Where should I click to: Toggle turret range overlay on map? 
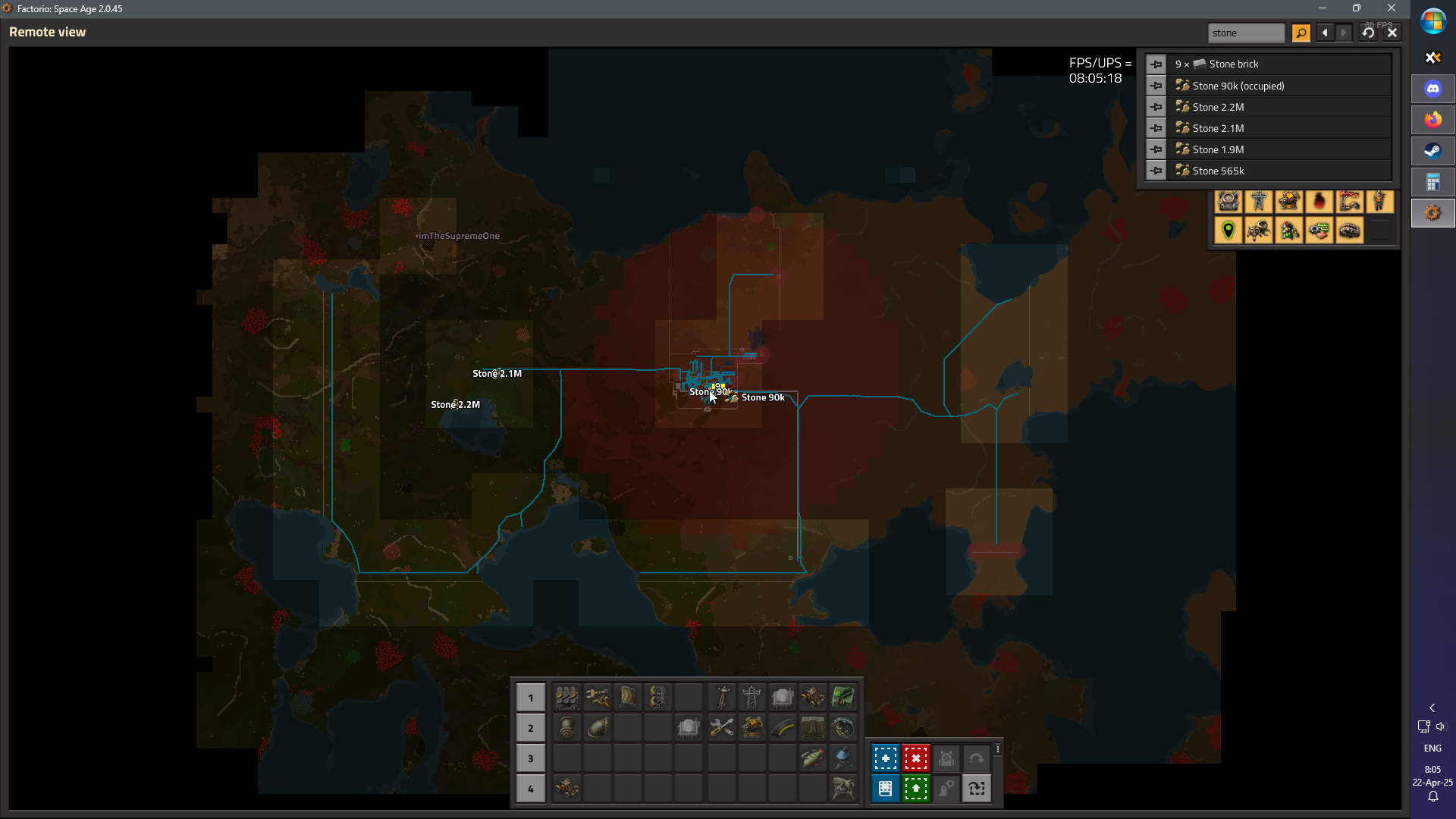point(1289,201)
